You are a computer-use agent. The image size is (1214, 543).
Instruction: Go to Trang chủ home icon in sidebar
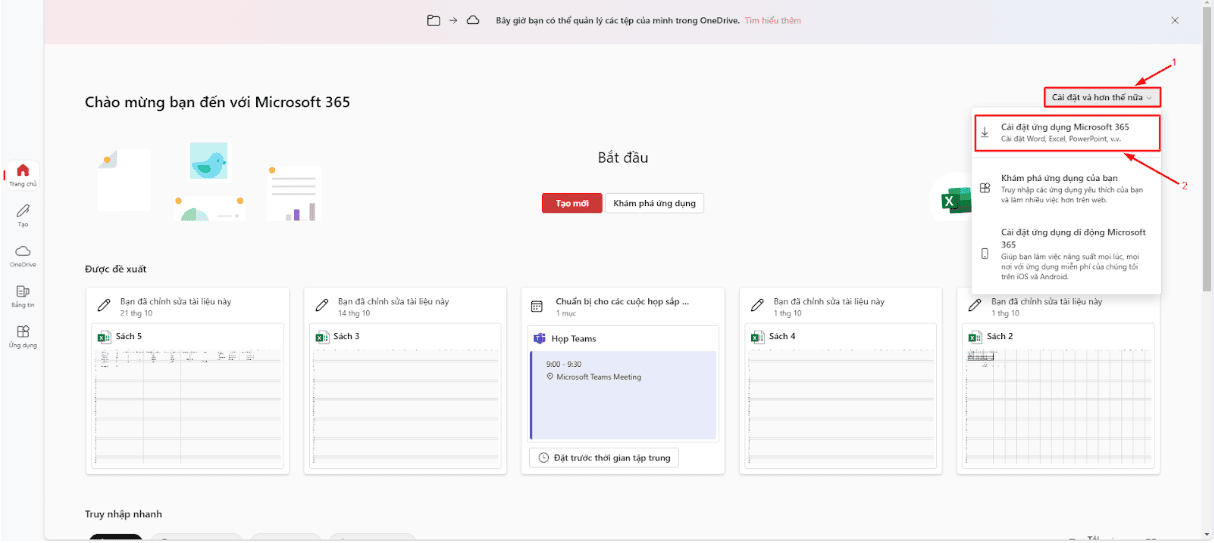(x=22, y=170)
